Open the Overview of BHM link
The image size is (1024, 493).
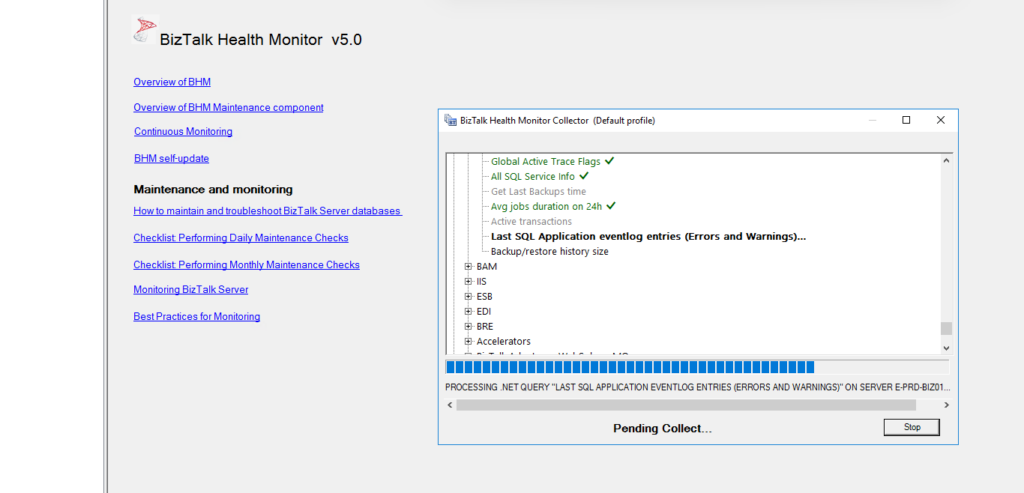click(x=172, y=82)
